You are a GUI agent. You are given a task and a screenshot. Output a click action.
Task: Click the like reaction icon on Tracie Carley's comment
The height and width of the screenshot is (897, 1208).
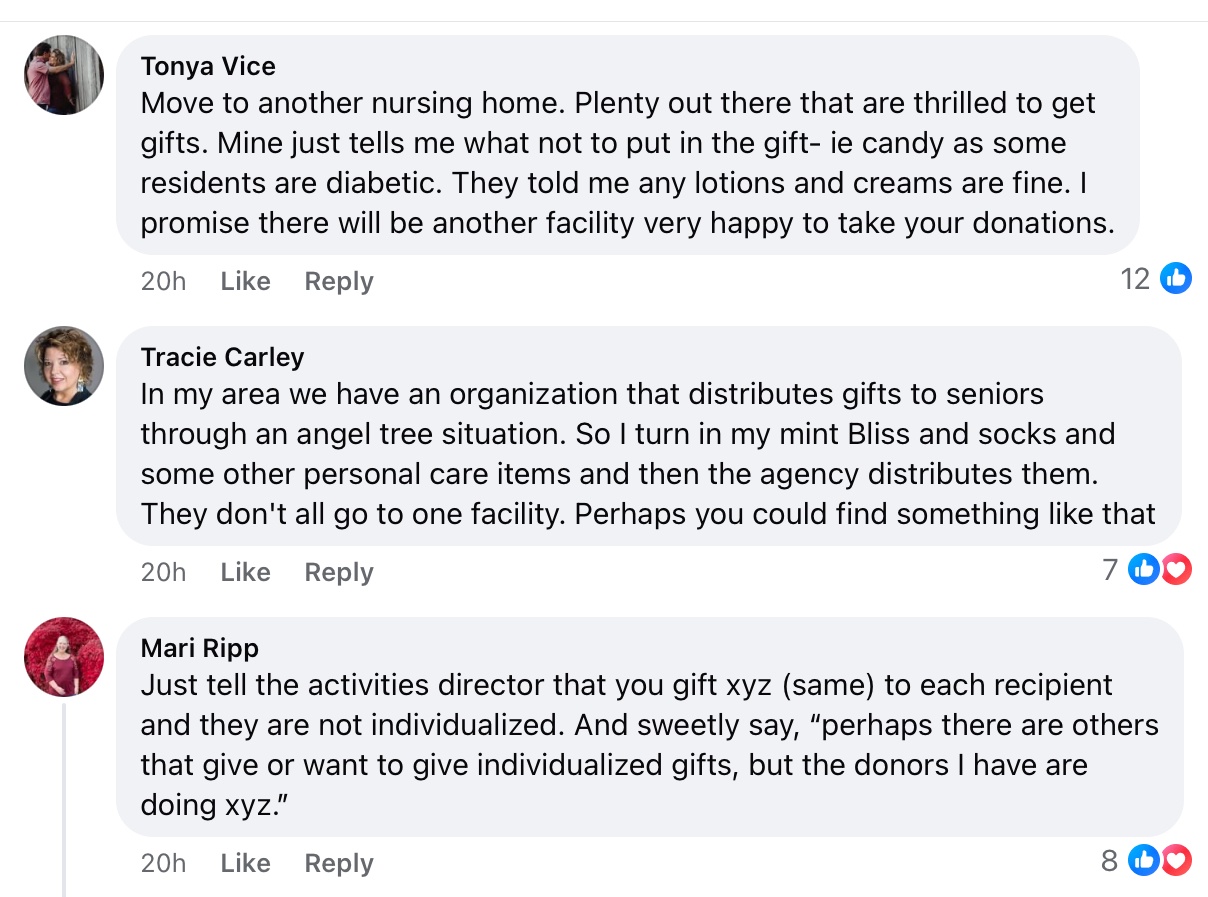(1144, 570)
